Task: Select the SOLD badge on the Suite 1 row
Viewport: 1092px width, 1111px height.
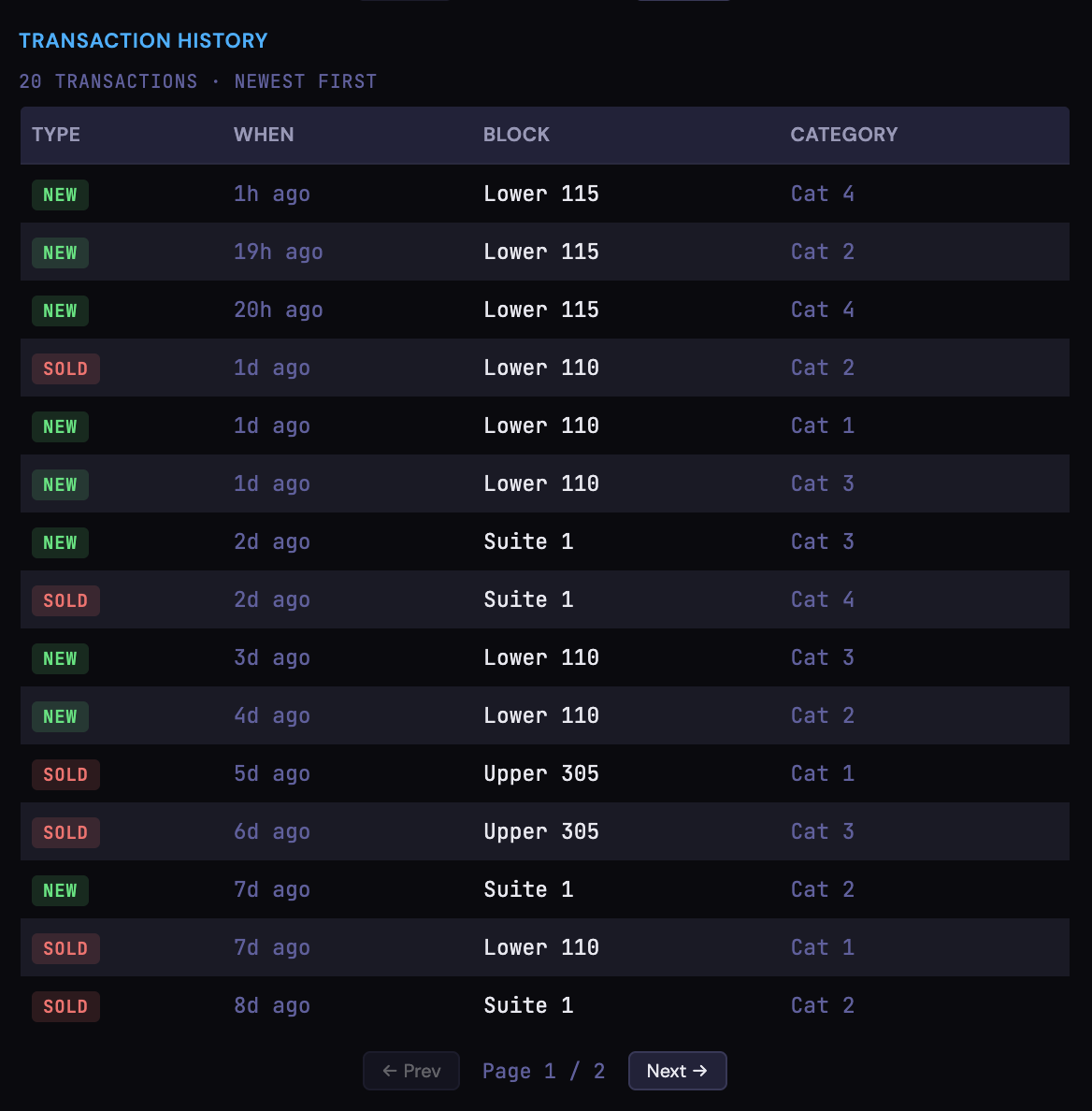Action: [65, 599]
